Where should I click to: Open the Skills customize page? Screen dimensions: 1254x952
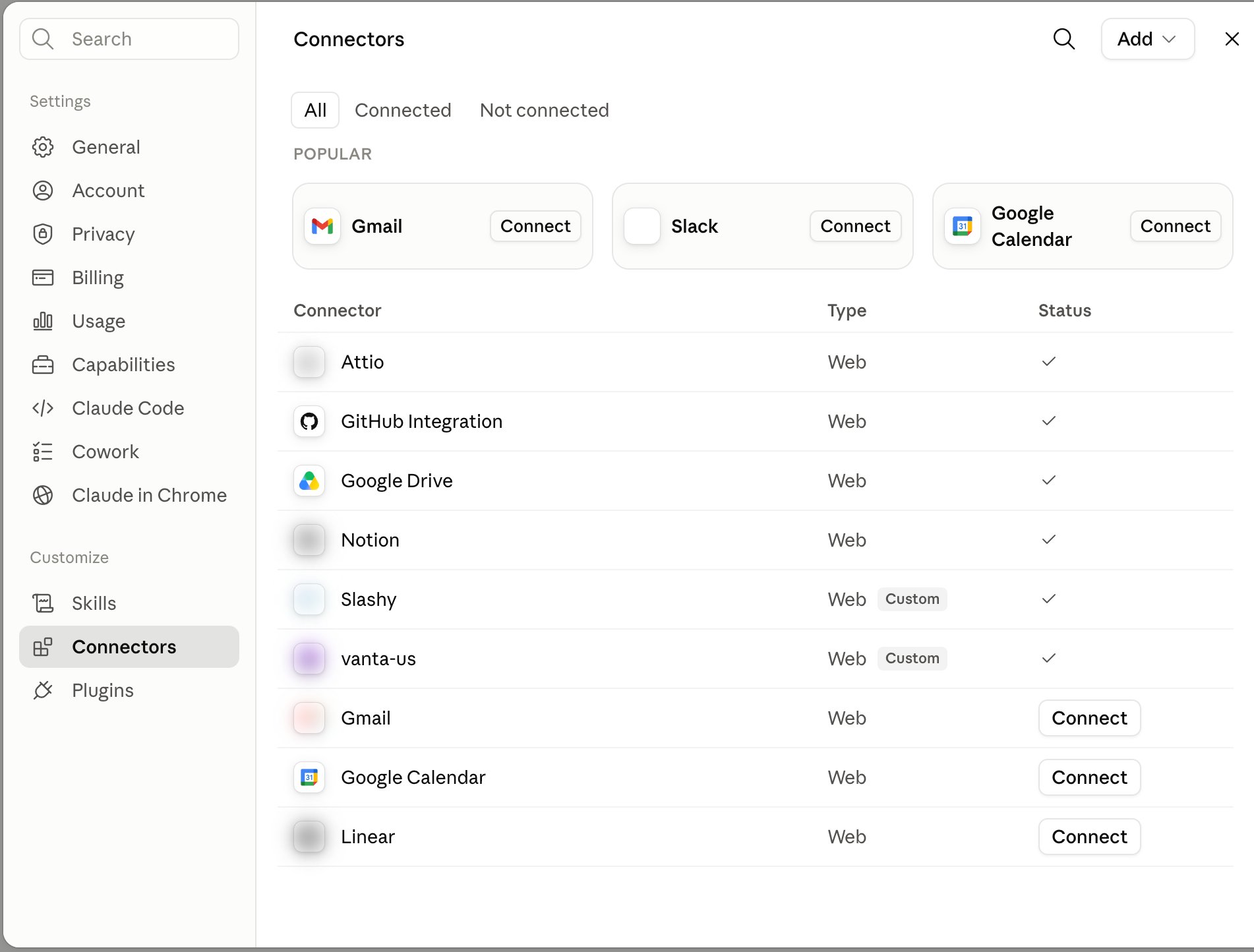[129, 603]
